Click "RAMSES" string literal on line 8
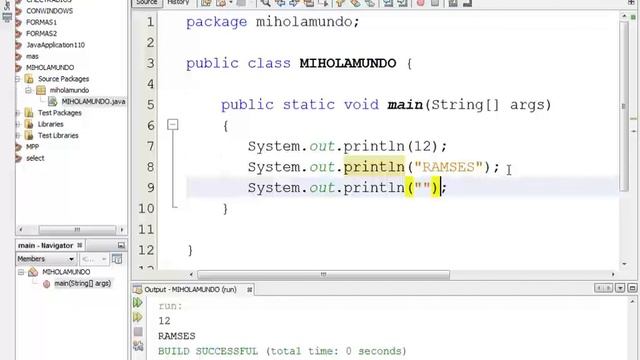This screenshot has height=360, width=640. click(449, 167)
